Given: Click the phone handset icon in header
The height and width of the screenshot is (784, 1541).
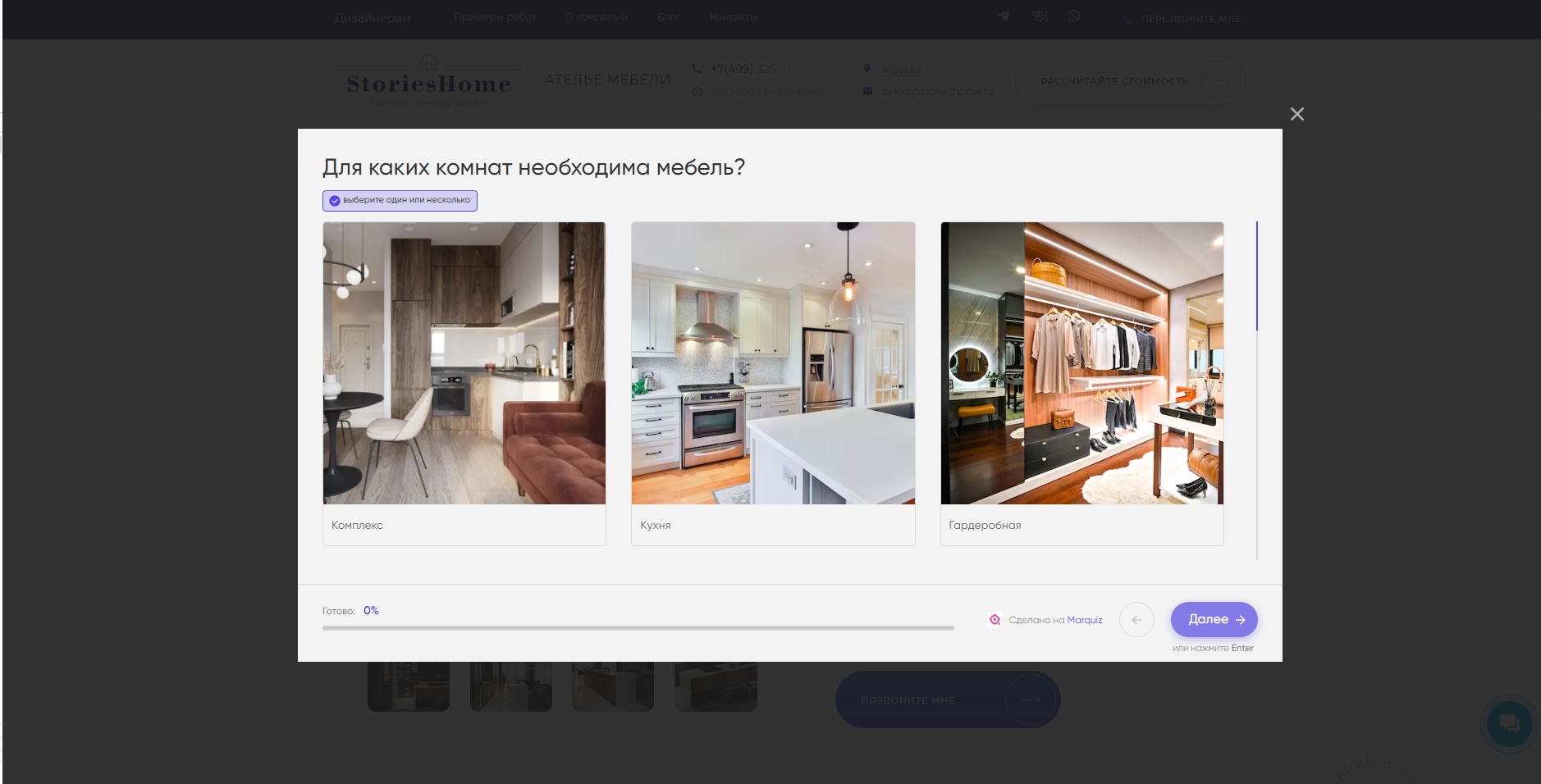Looking at the screenshot, I should point(697,69).
